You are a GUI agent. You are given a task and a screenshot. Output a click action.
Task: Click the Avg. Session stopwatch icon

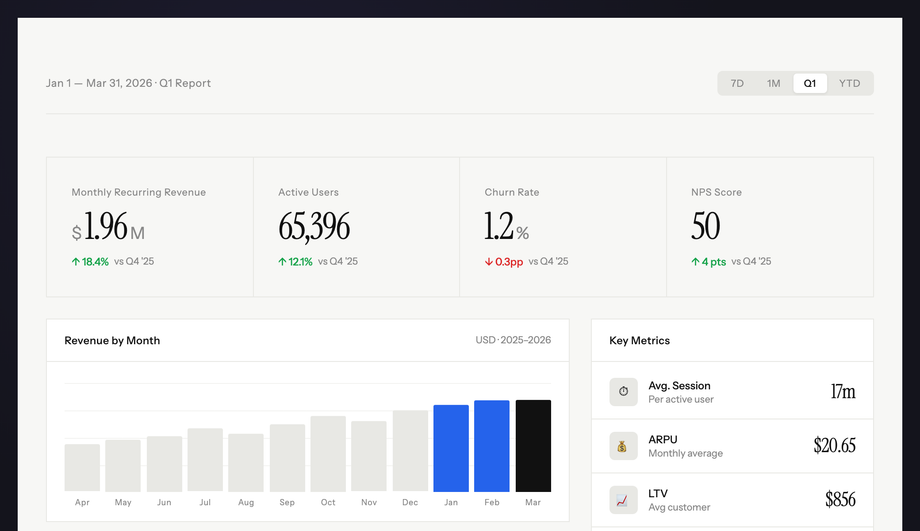pos(623,391)
